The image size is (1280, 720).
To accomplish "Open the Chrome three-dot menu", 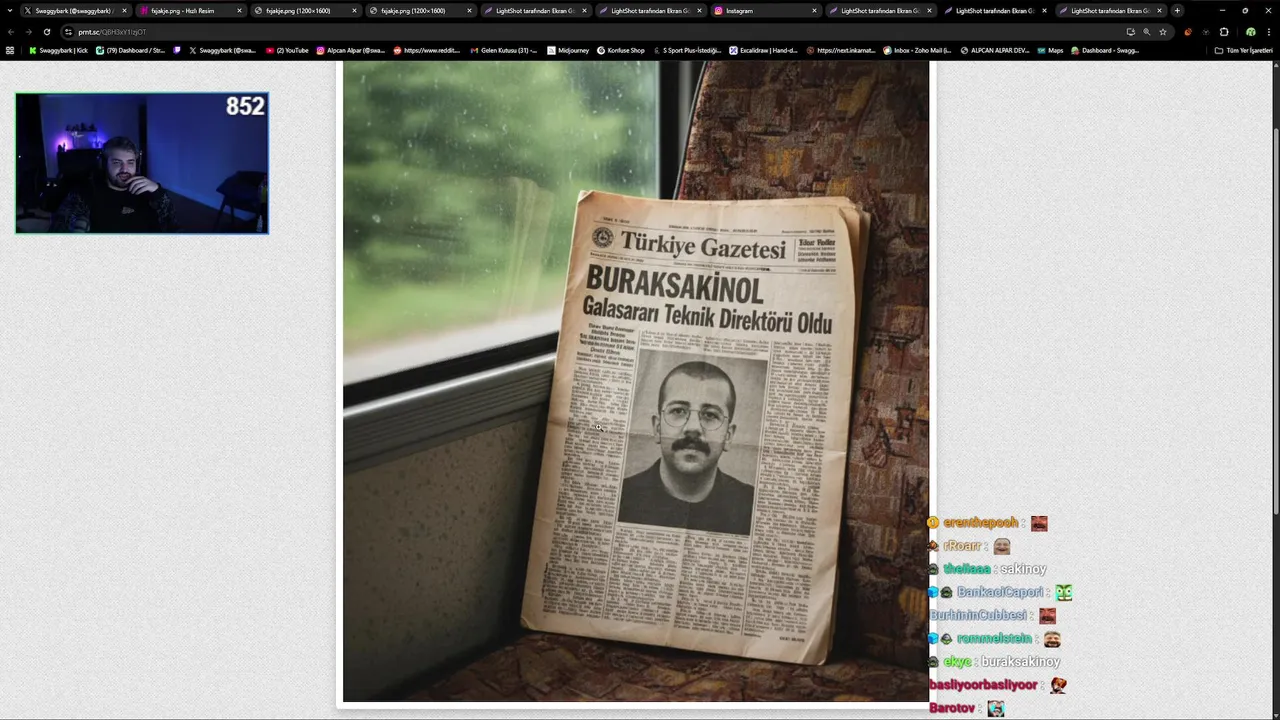I will click(1269, 32).
